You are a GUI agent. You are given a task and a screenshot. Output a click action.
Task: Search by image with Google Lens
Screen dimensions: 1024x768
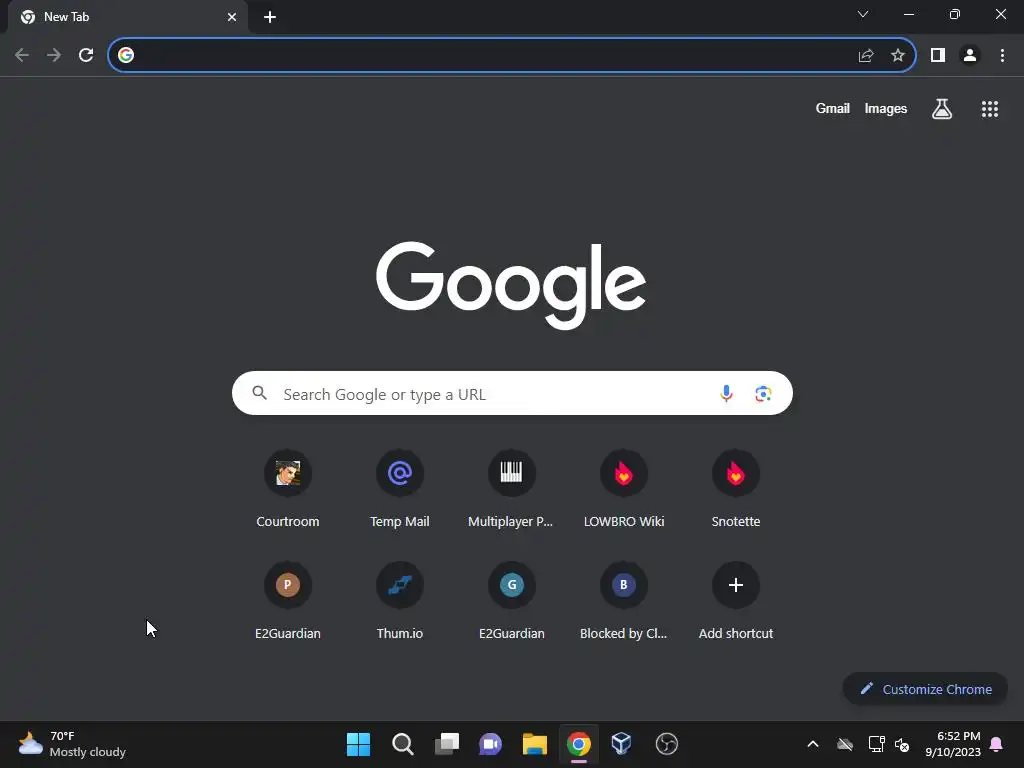tap(763, 393)
